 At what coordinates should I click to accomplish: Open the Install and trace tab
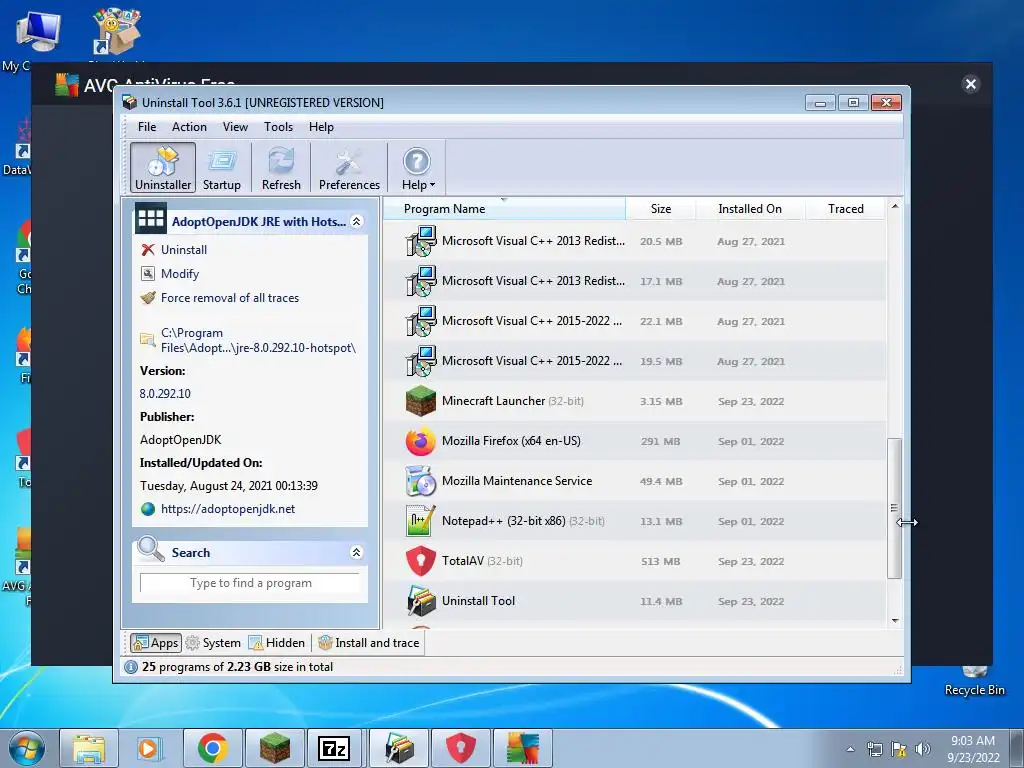tap(368, 643)
